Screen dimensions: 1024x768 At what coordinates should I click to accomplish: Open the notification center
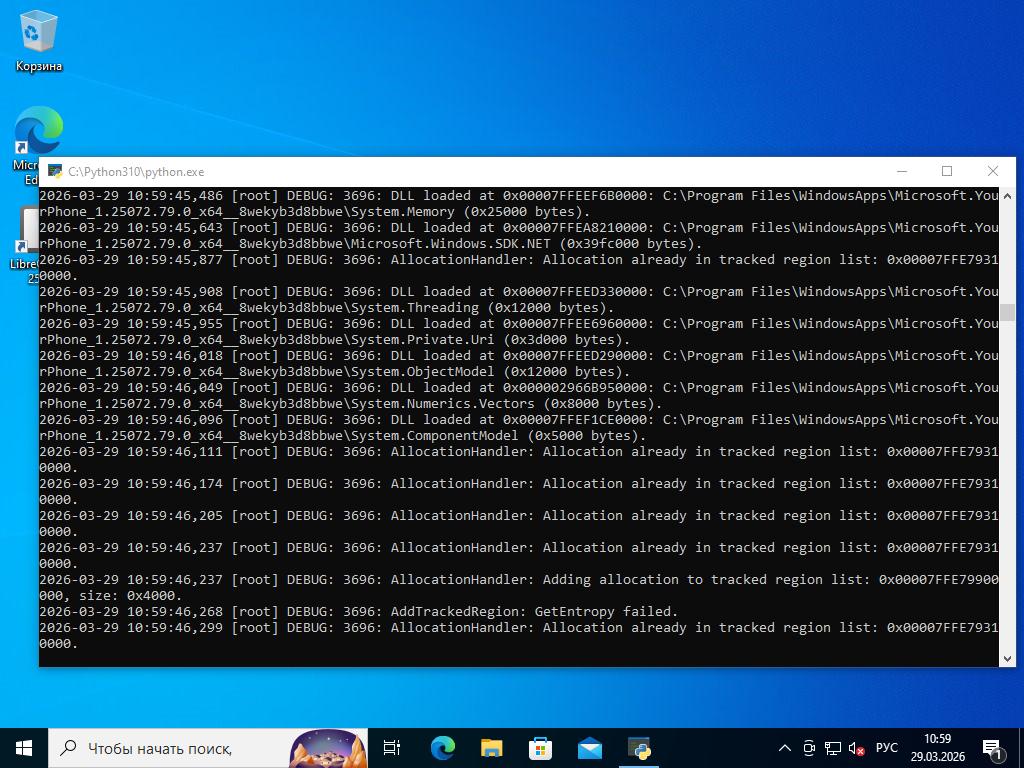[994, 748]
